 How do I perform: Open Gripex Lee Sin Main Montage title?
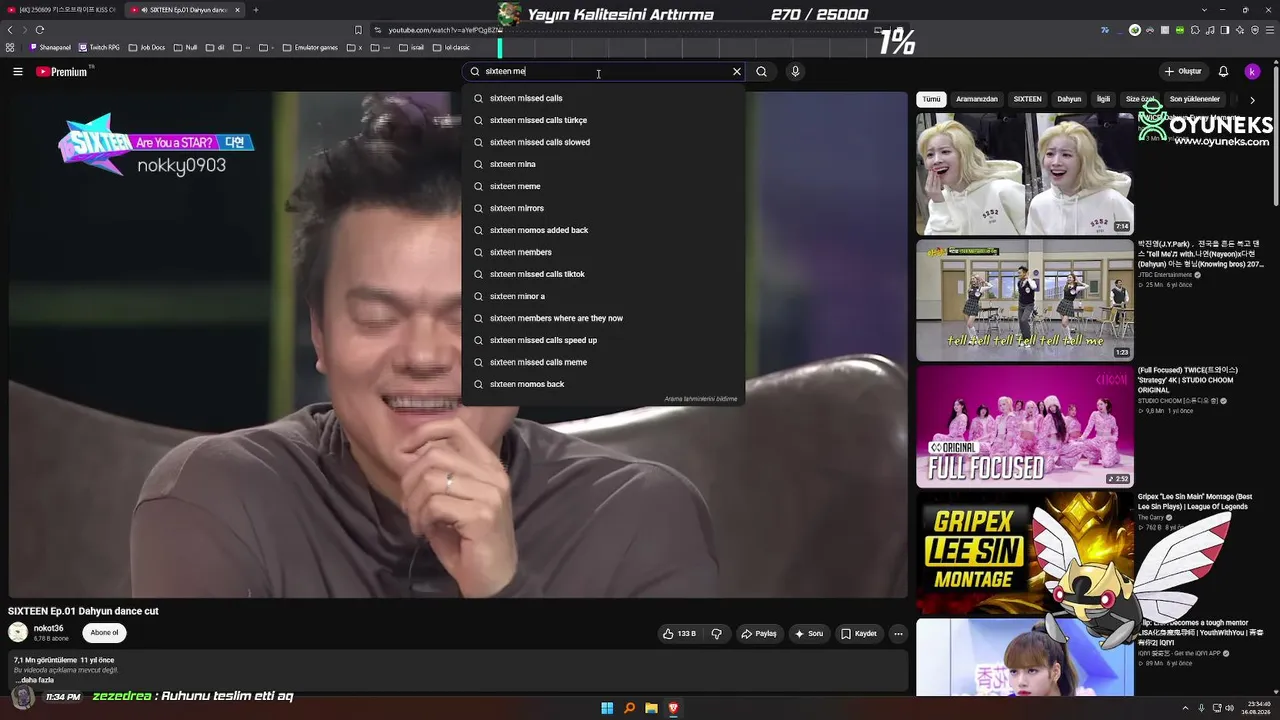tap(1194, 502)
